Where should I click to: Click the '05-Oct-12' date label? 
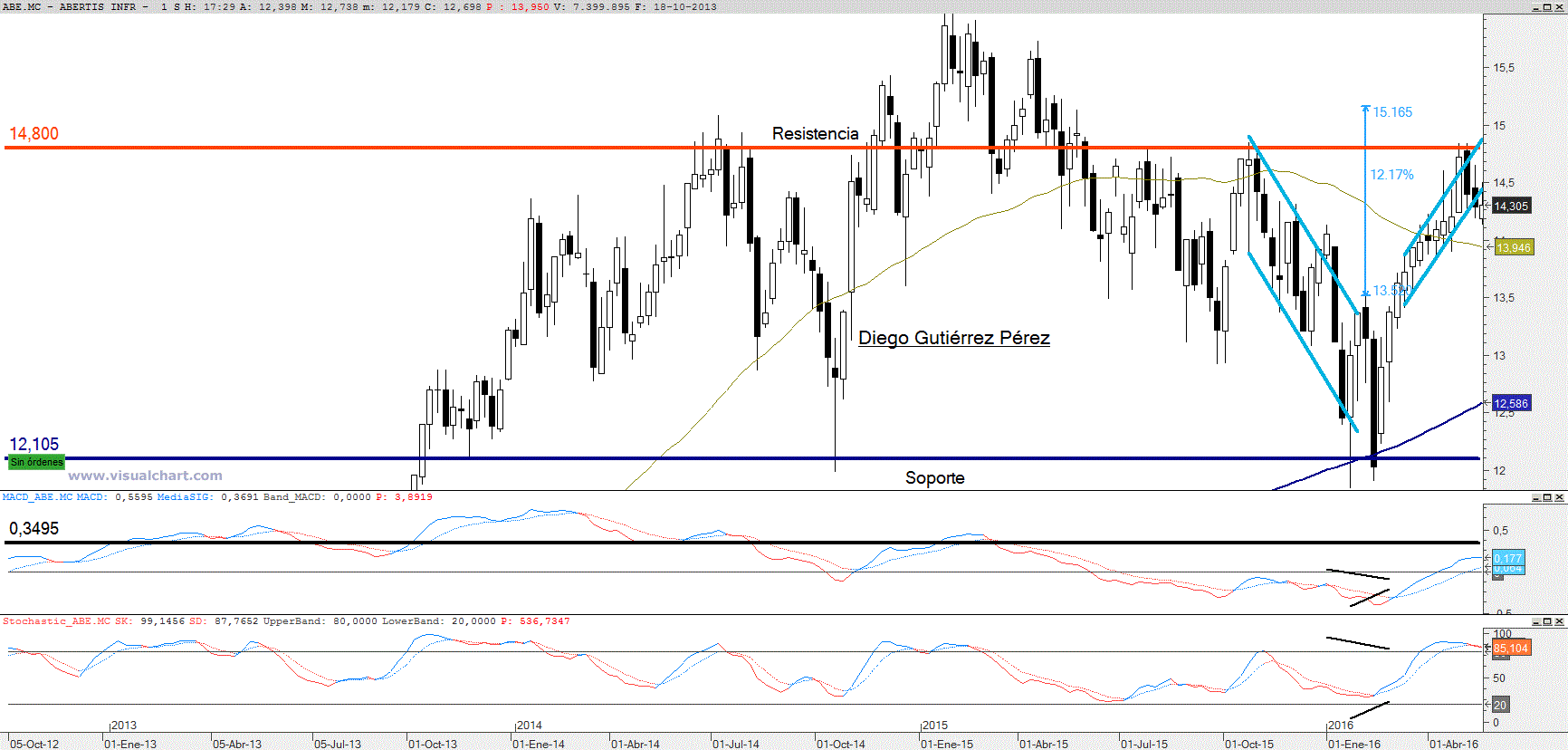click(x=34, y=744)
